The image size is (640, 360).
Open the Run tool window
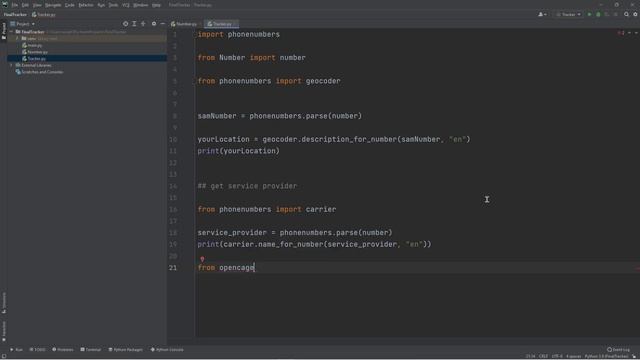17,350
